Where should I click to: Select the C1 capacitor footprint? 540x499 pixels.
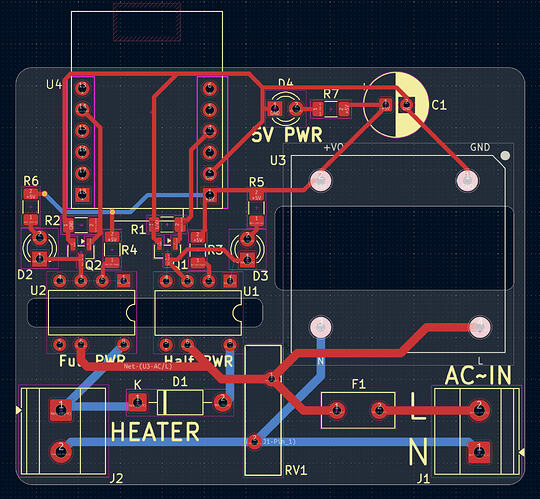pos(396,105)
